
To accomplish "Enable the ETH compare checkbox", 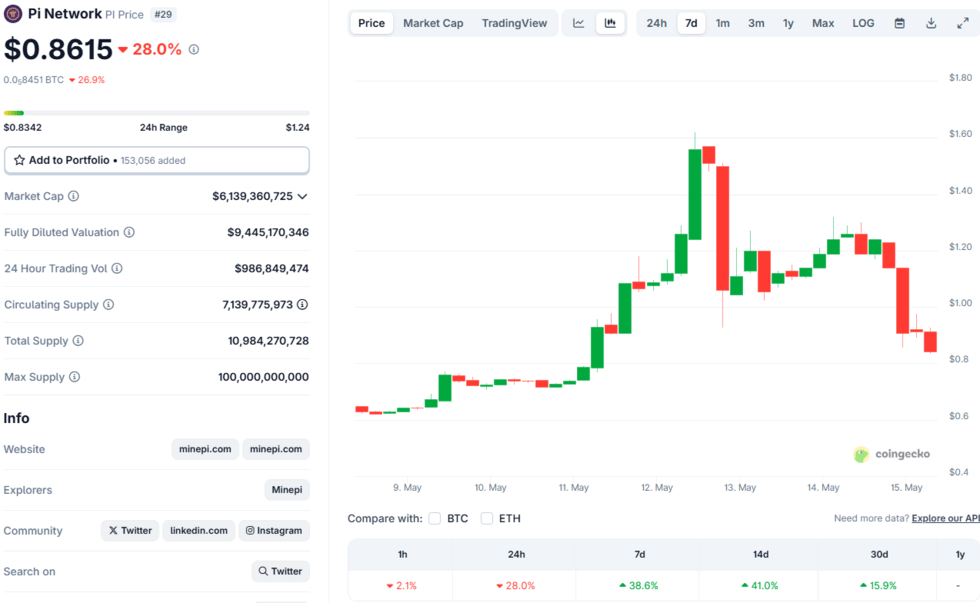I will click(487, 518).
